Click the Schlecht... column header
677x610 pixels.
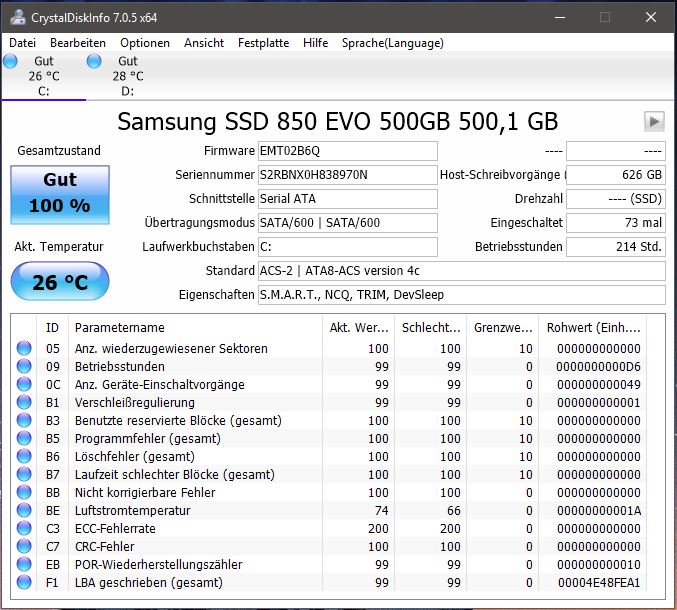[430, 328]
